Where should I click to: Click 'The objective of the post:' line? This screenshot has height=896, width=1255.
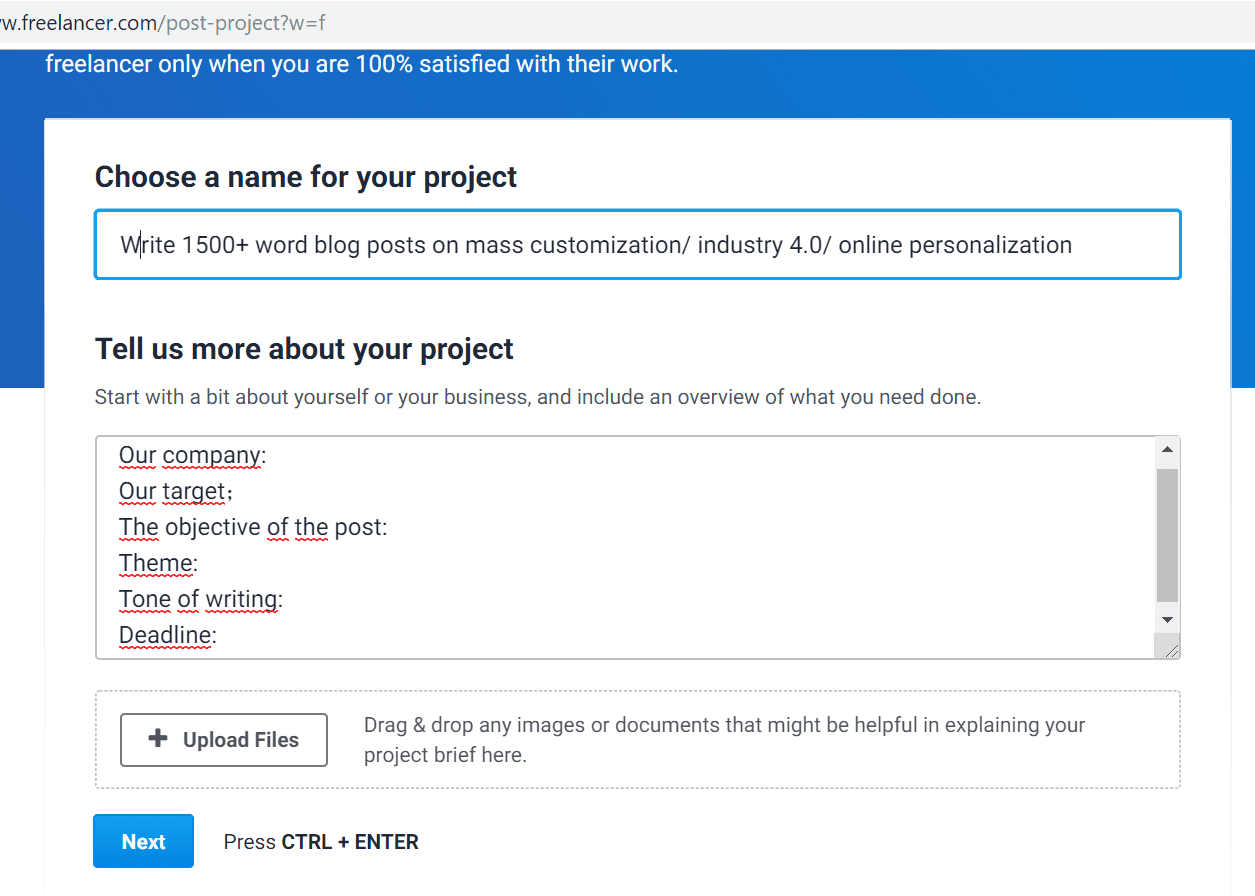[253, 527]
